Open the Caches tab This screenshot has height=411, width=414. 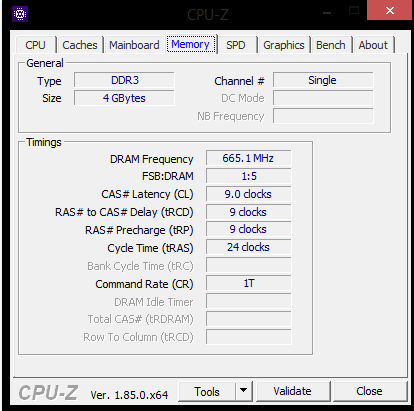pyautogui.click(x=80, y=45)
